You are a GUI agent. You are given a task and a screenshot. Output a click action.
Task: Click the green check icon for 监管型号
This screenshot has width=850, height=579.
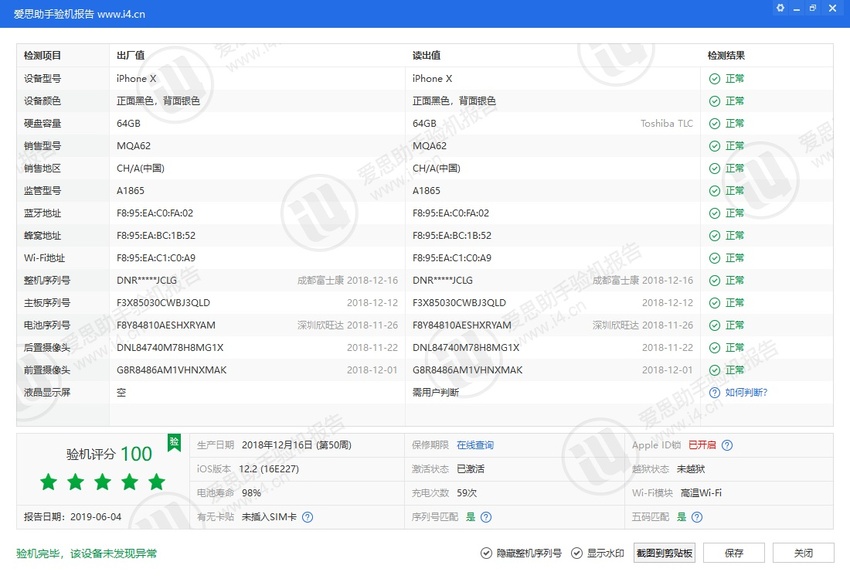coord(714,191)
